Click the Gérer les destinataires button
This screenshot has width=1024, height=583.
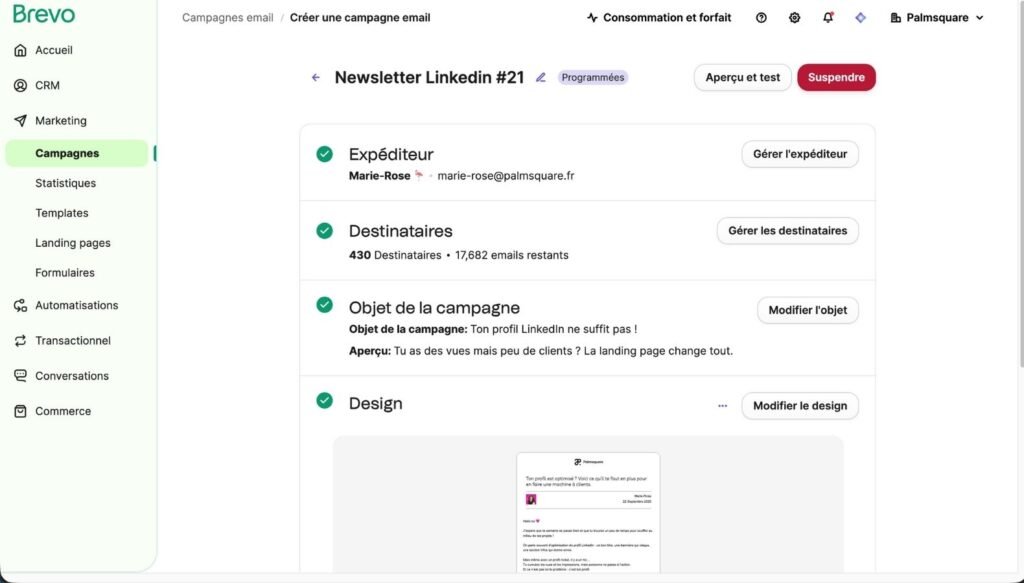[787, 231]
